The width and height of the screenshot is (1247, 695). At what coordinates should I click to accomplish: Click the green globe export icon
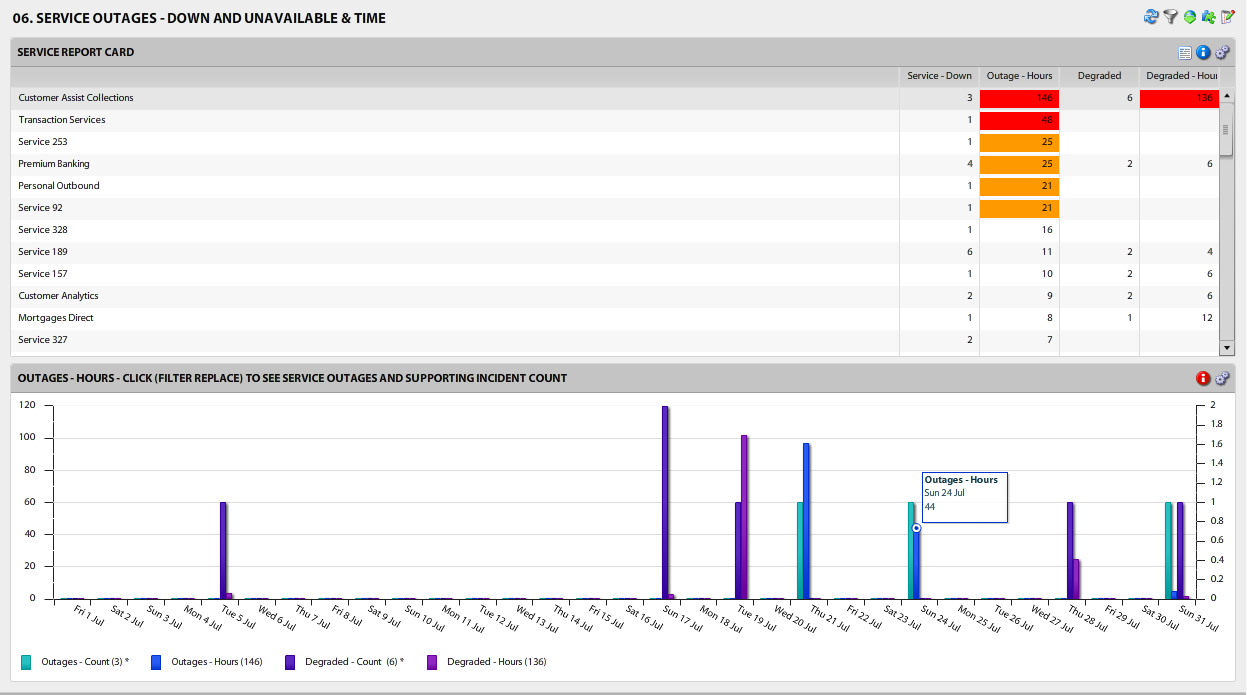(1189, 16)
